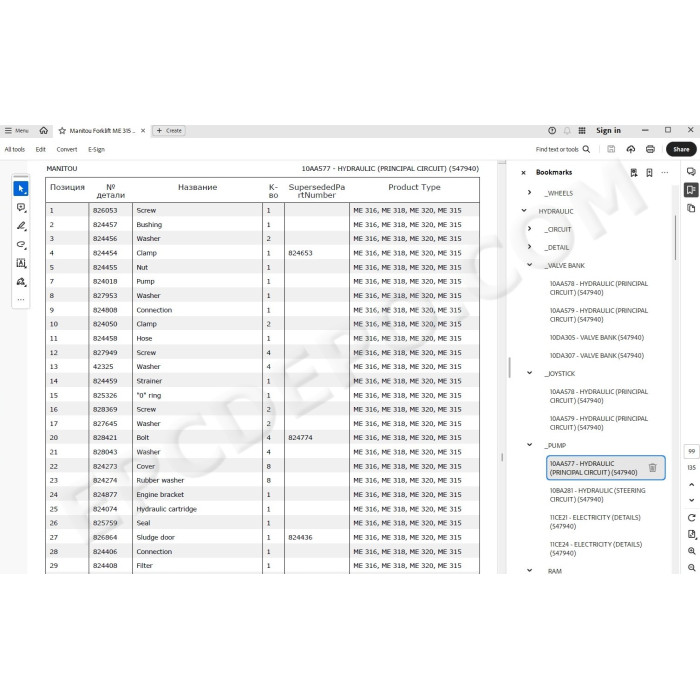Open the notifications bell icon
700x700 pixels.
[x=567, y=130]
